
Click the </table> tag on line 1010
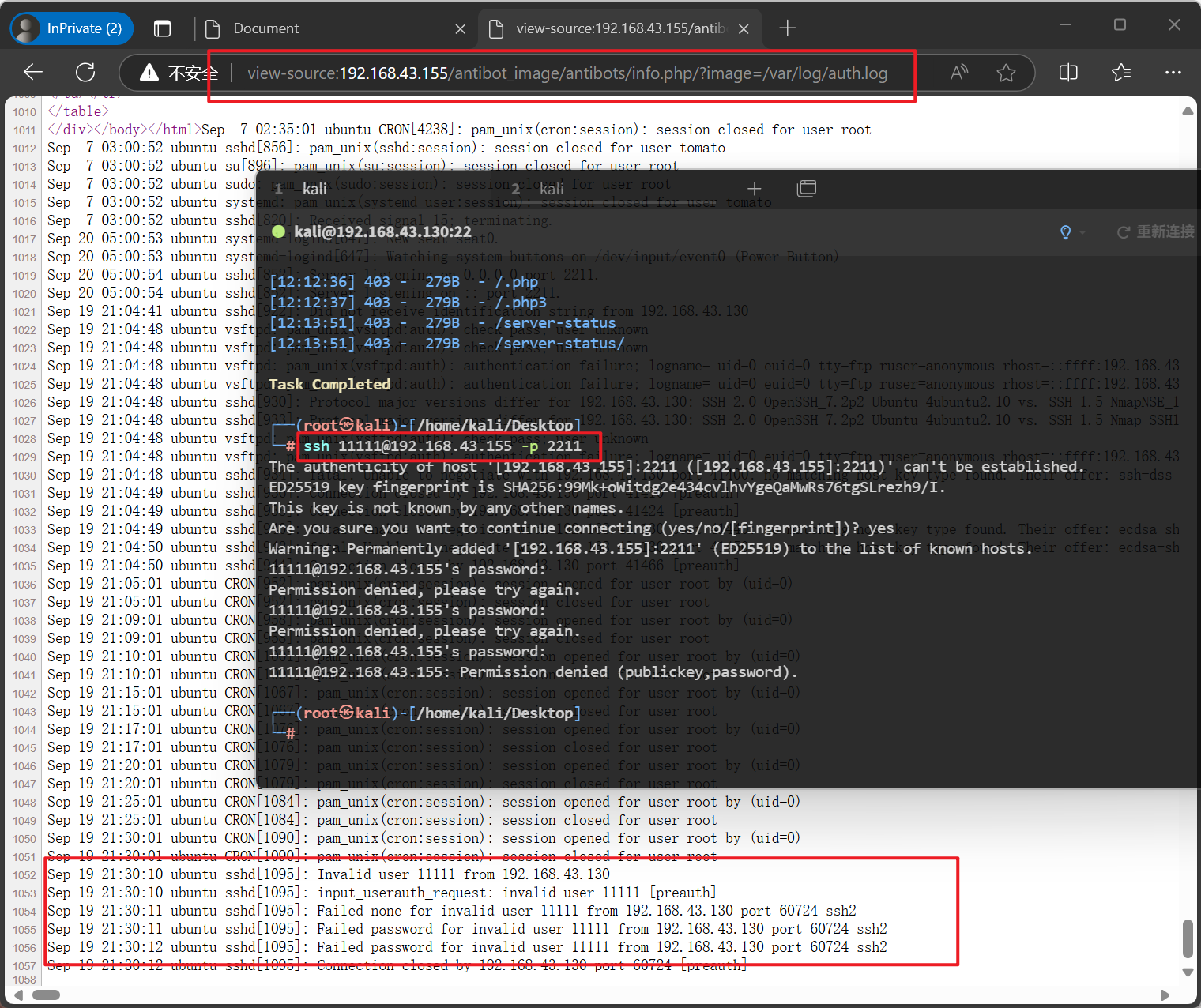(78, 111)
